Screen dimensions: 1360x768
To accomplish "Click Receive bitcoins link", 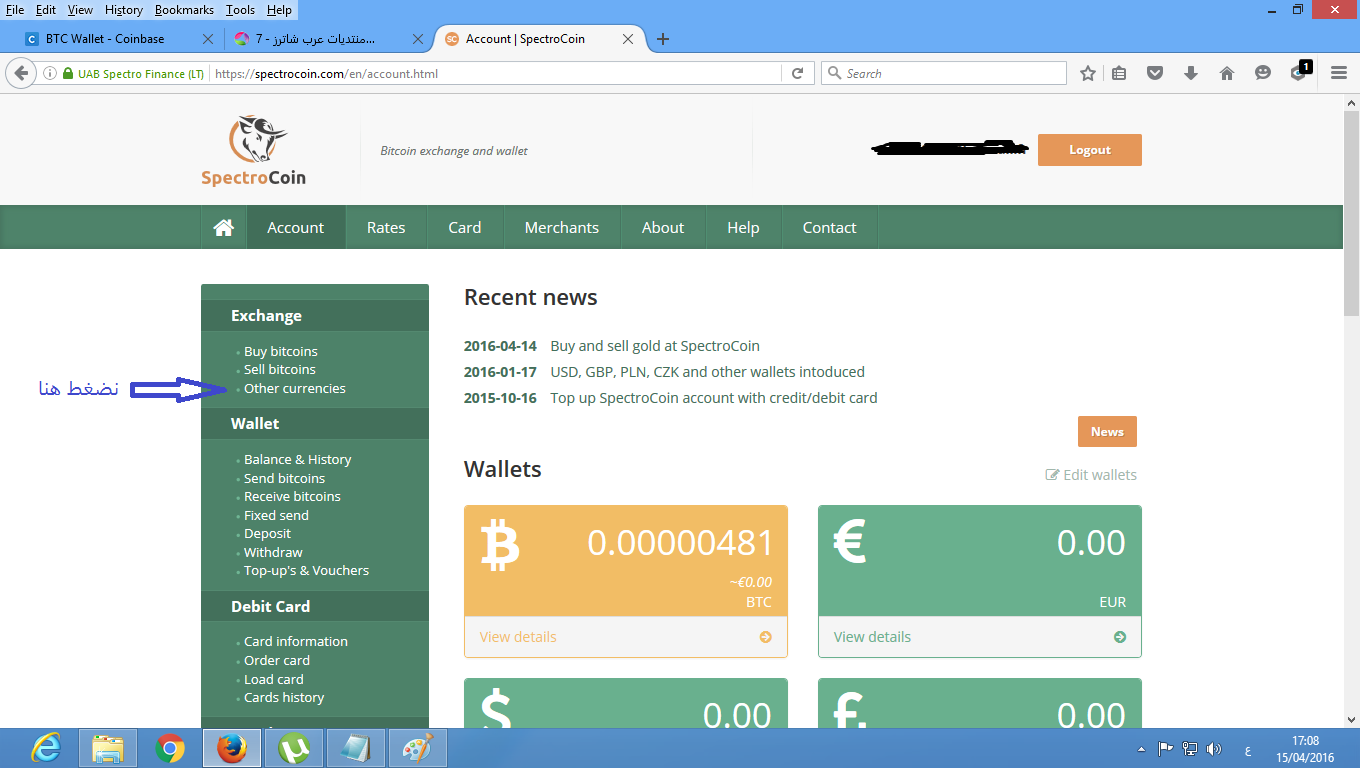I will pos(292,497).
